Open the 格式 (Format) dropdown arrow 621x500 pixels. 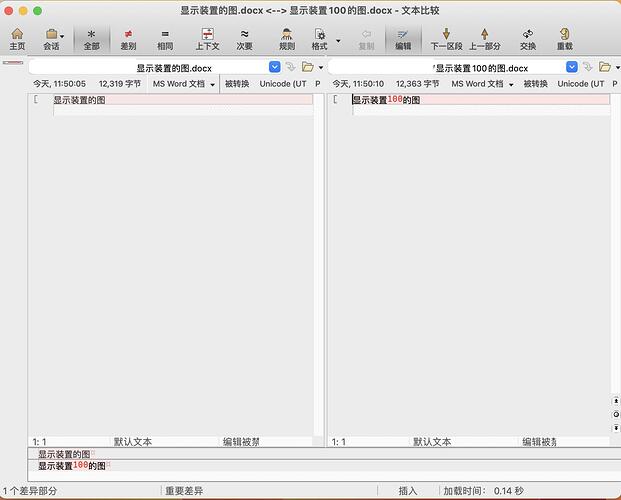point(338,41)
